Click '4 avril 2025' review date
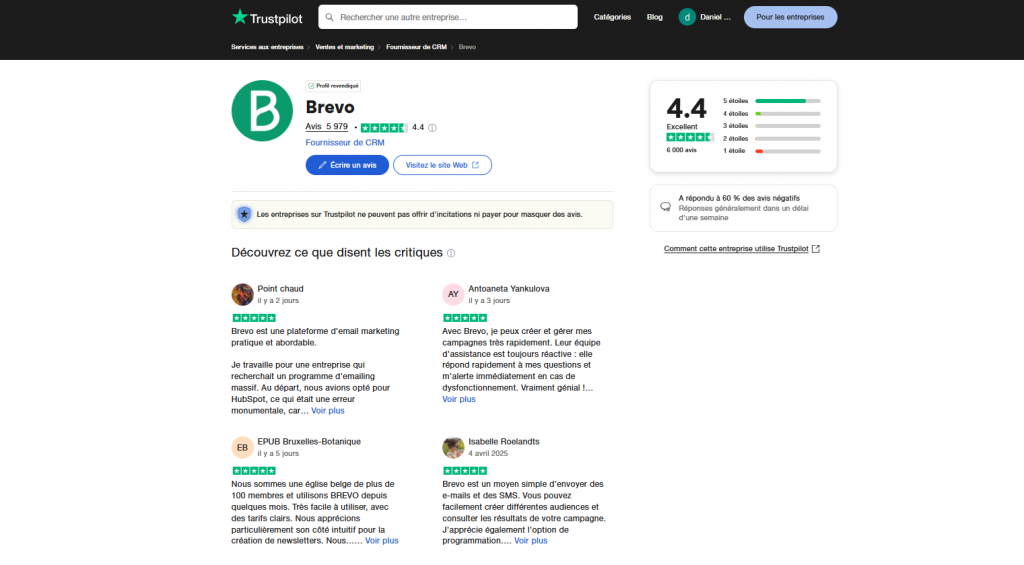The width and height of the screenshot is (1024, 565). coord(488,453)
